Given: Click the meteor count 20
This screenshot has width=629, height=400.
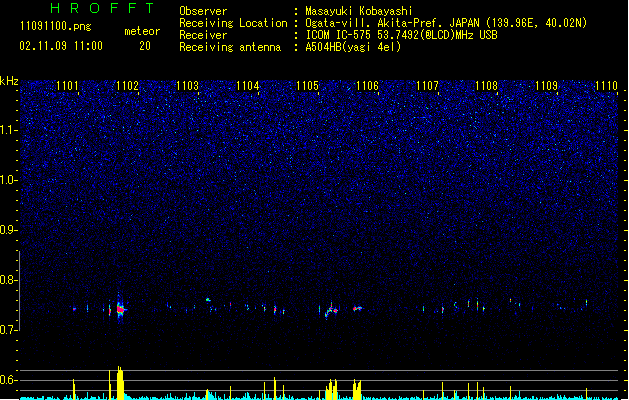Looking at the screenshot, I should 145,46.
